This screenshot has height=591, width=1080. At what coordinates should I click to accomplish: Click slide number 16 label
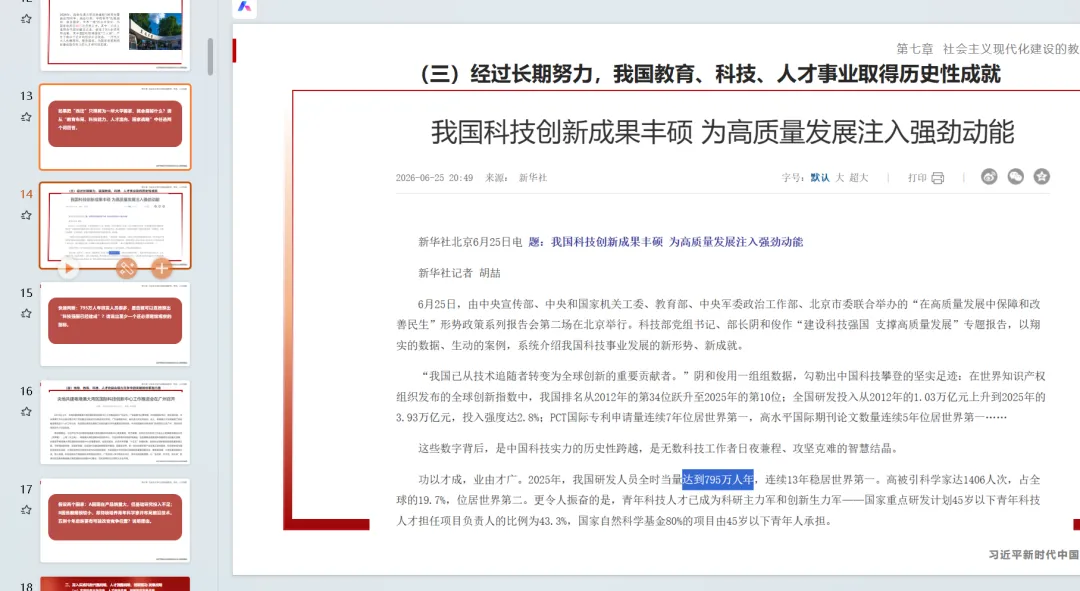point(26,391)
